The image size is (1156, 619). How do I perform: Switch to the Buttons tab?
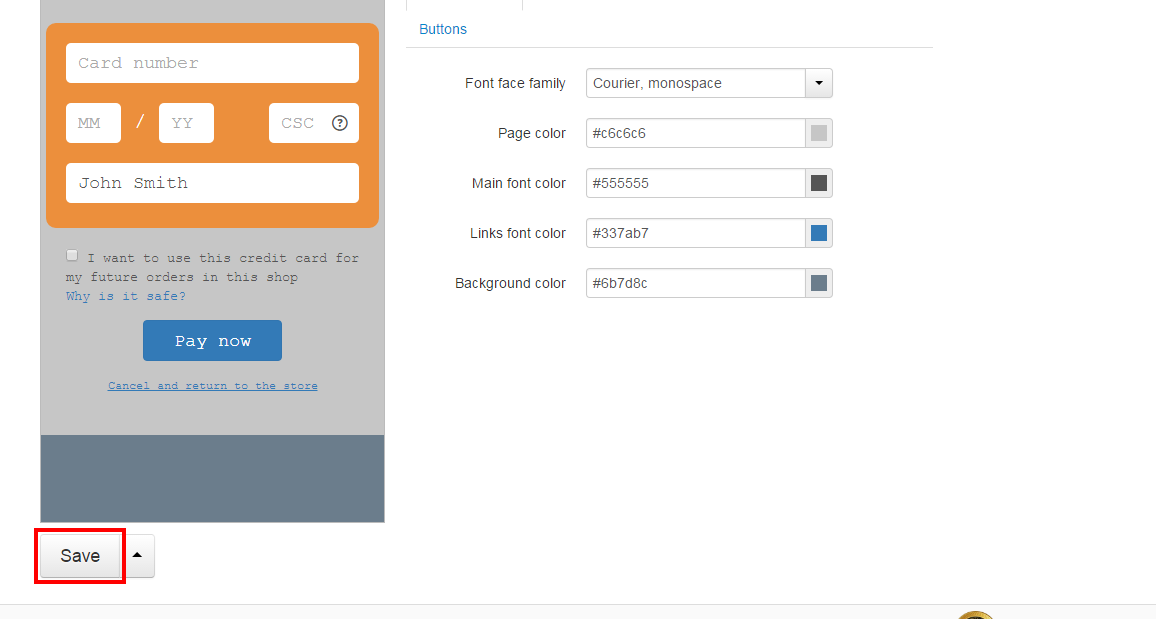coord(442,29)
